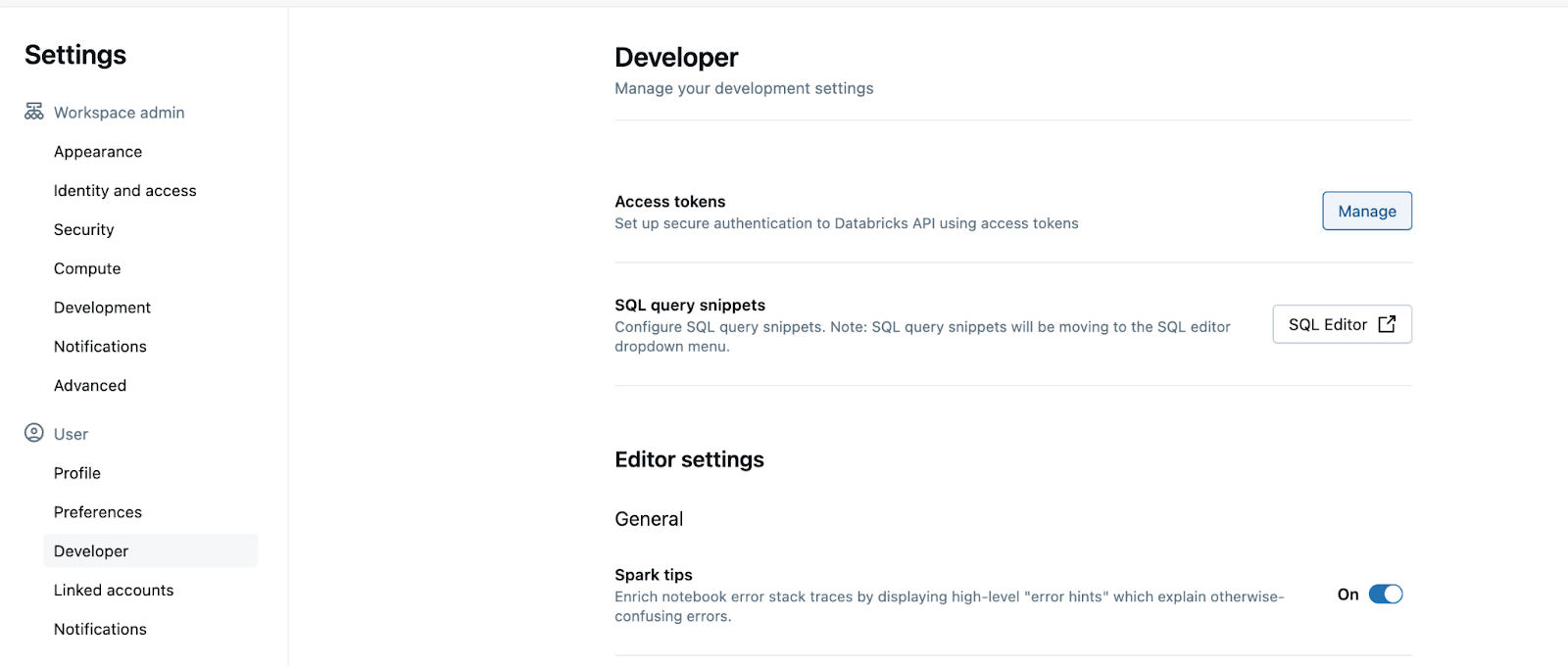1568x666 pixels.
Task: Click the User section header label
Action: point(71,434)
